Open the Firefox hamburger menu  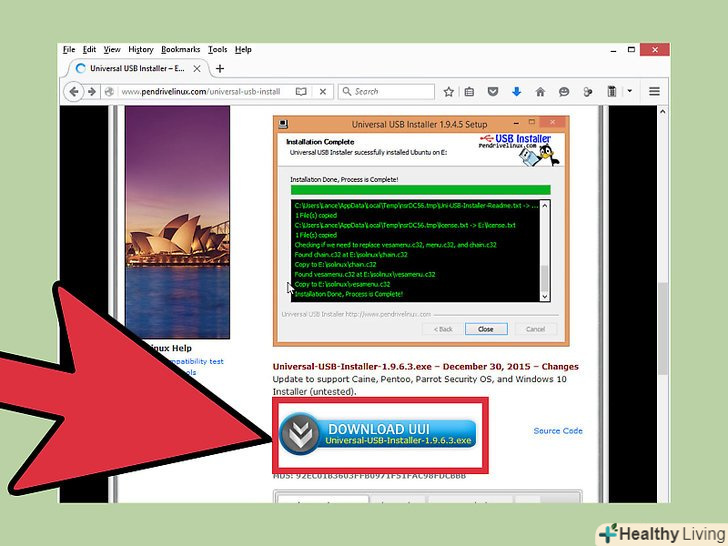pyautogui.click(x=654, y=91)
